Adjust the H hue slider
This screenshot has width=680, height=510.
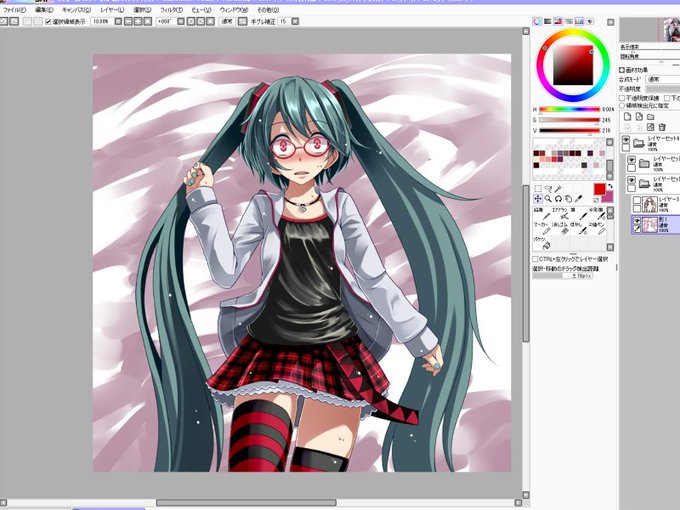pyautogui.click(x=569, y=109)
